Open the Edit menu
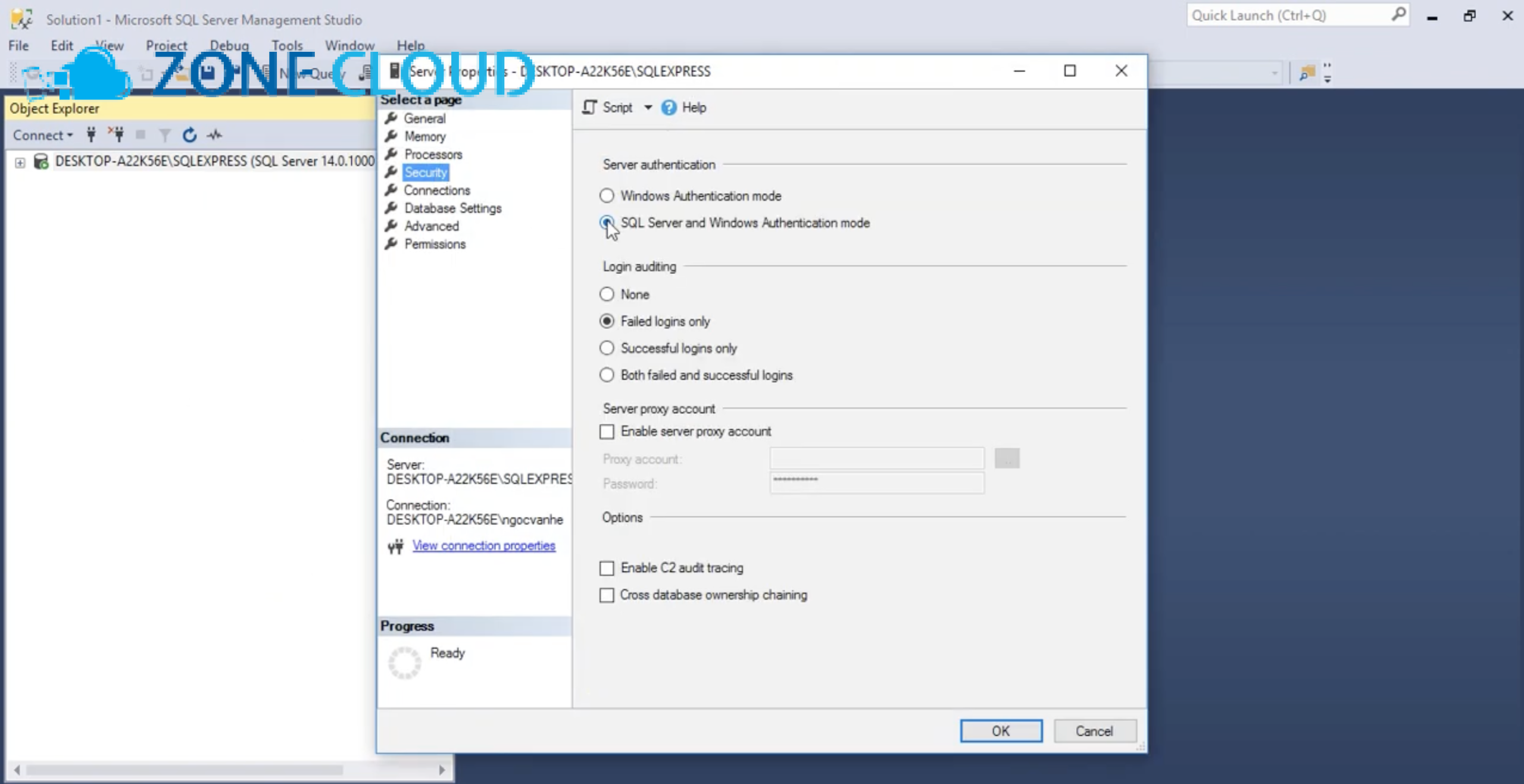Viewport: 1524px width, 784px height. pos(62,45)
